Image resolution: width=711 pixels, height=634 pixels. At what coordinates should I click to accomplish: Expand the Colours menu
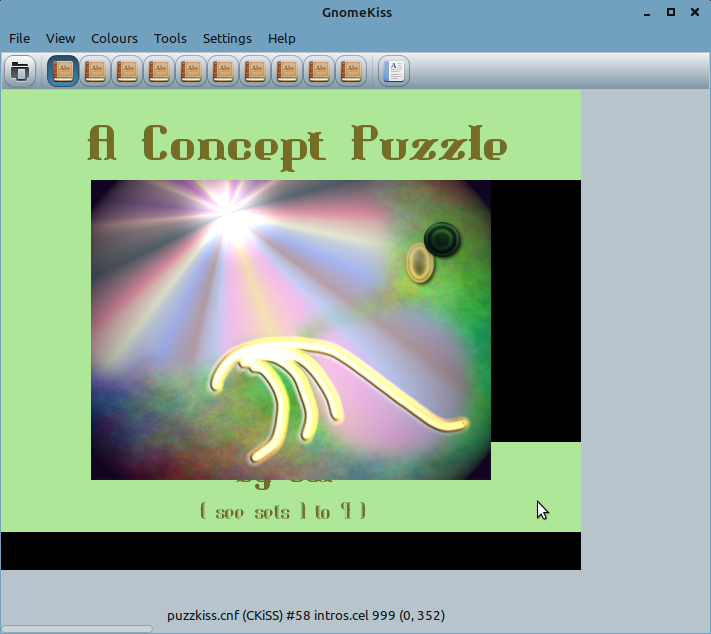[x=114, y=38]
